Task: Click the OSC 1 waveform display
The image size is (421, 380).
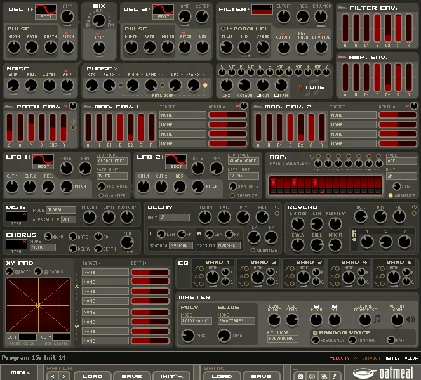Action: [x=46, y=12]
